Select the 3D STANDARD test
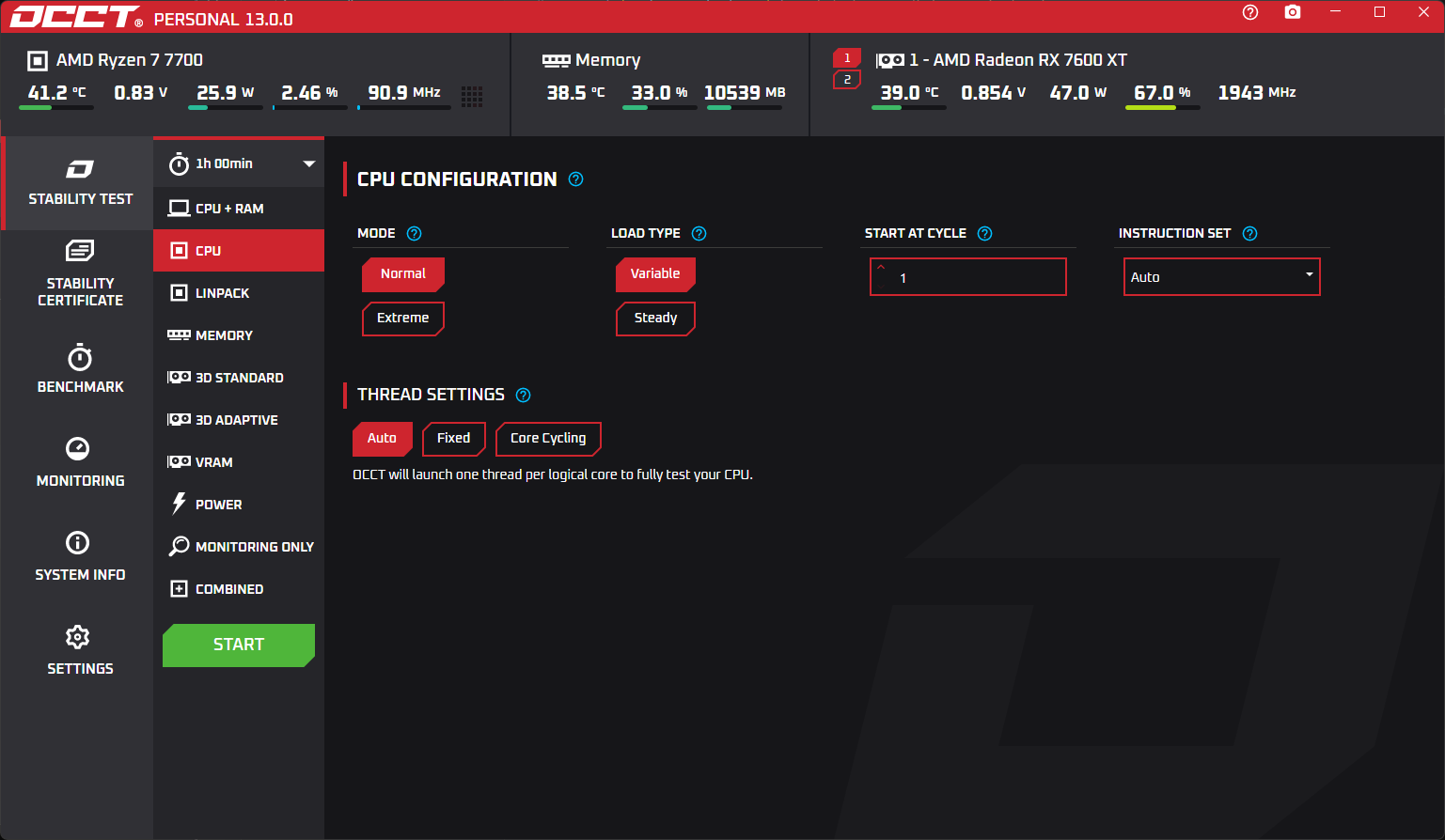 [239, 378]
